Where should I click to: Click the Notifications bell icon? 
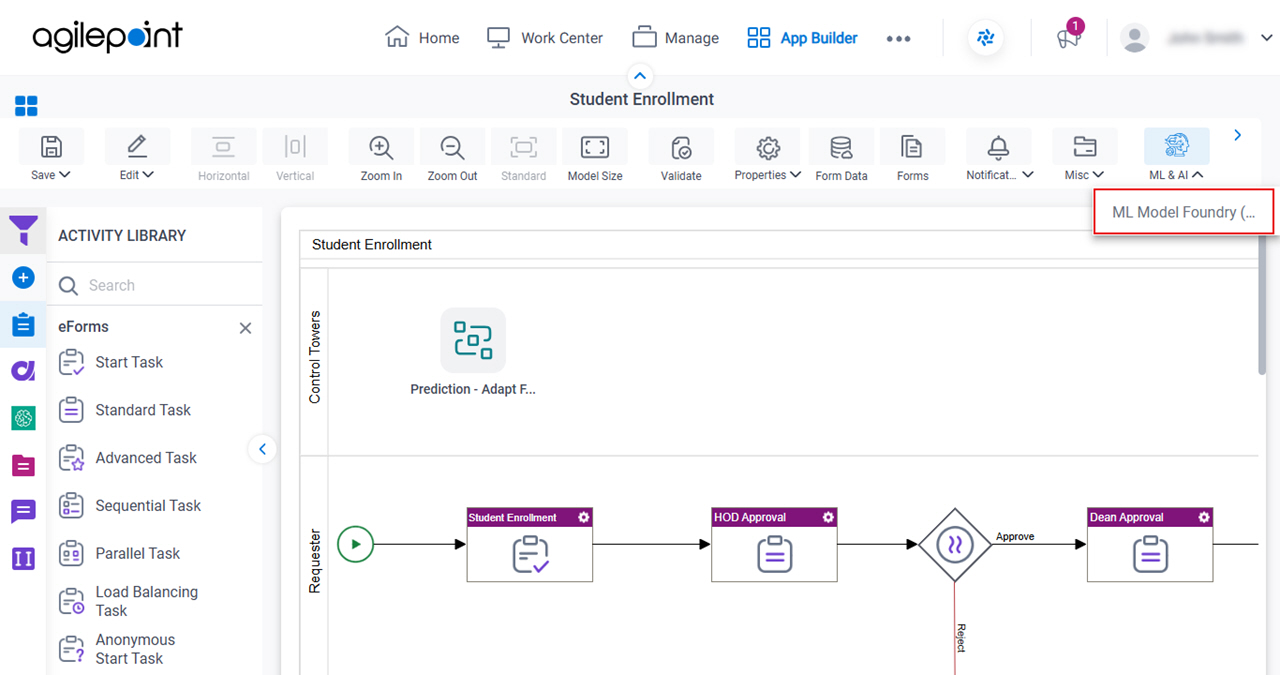pyautogui.click(x=998, y=147)
